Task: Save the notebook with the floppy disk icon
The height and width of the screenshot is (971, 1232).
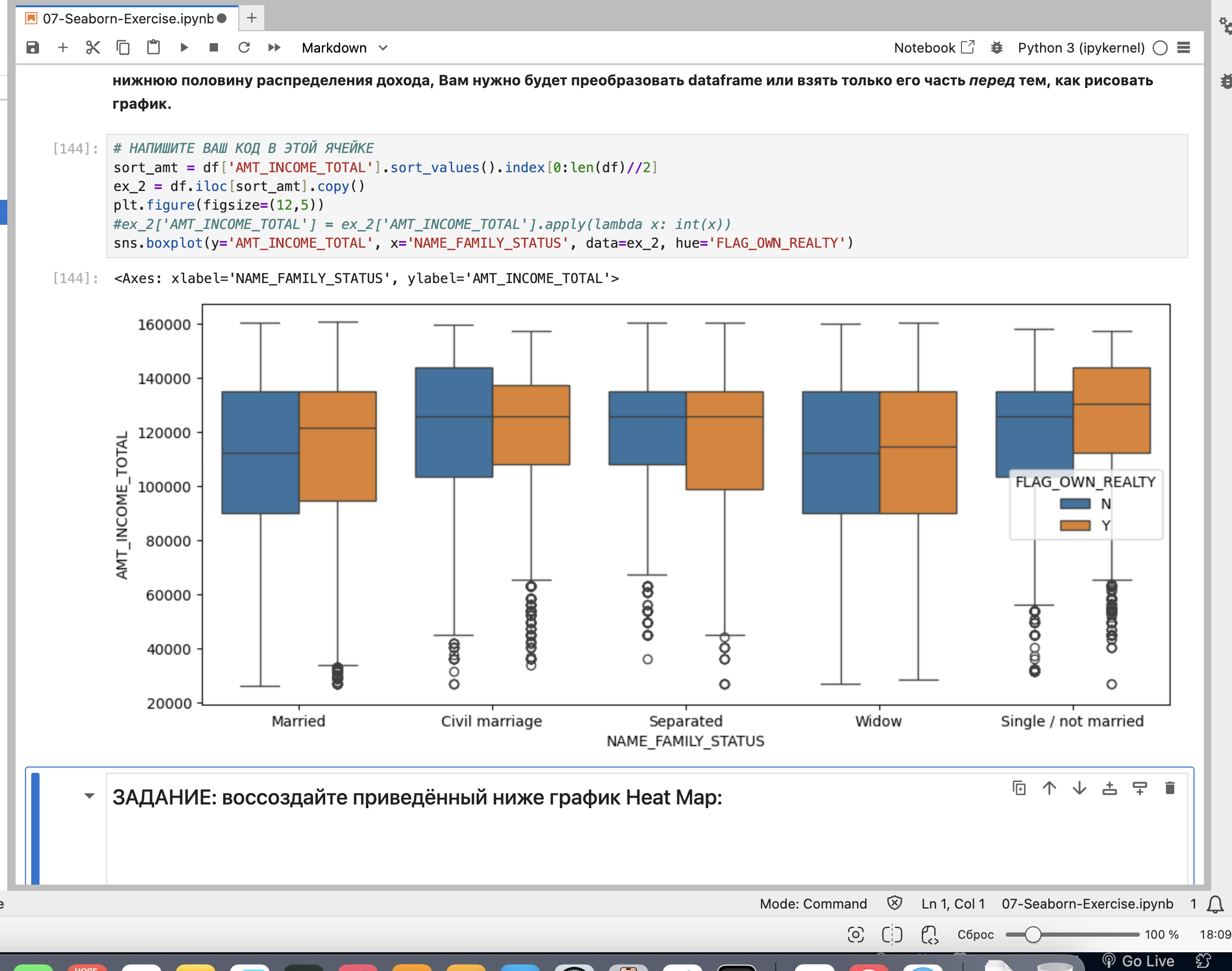Action: point(33,48)
